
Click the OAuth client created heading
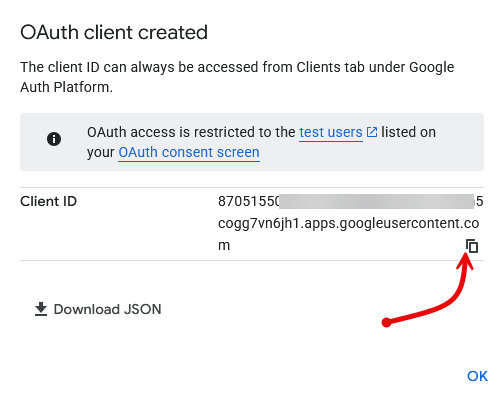pyautogui.click(x=114, y=32)
